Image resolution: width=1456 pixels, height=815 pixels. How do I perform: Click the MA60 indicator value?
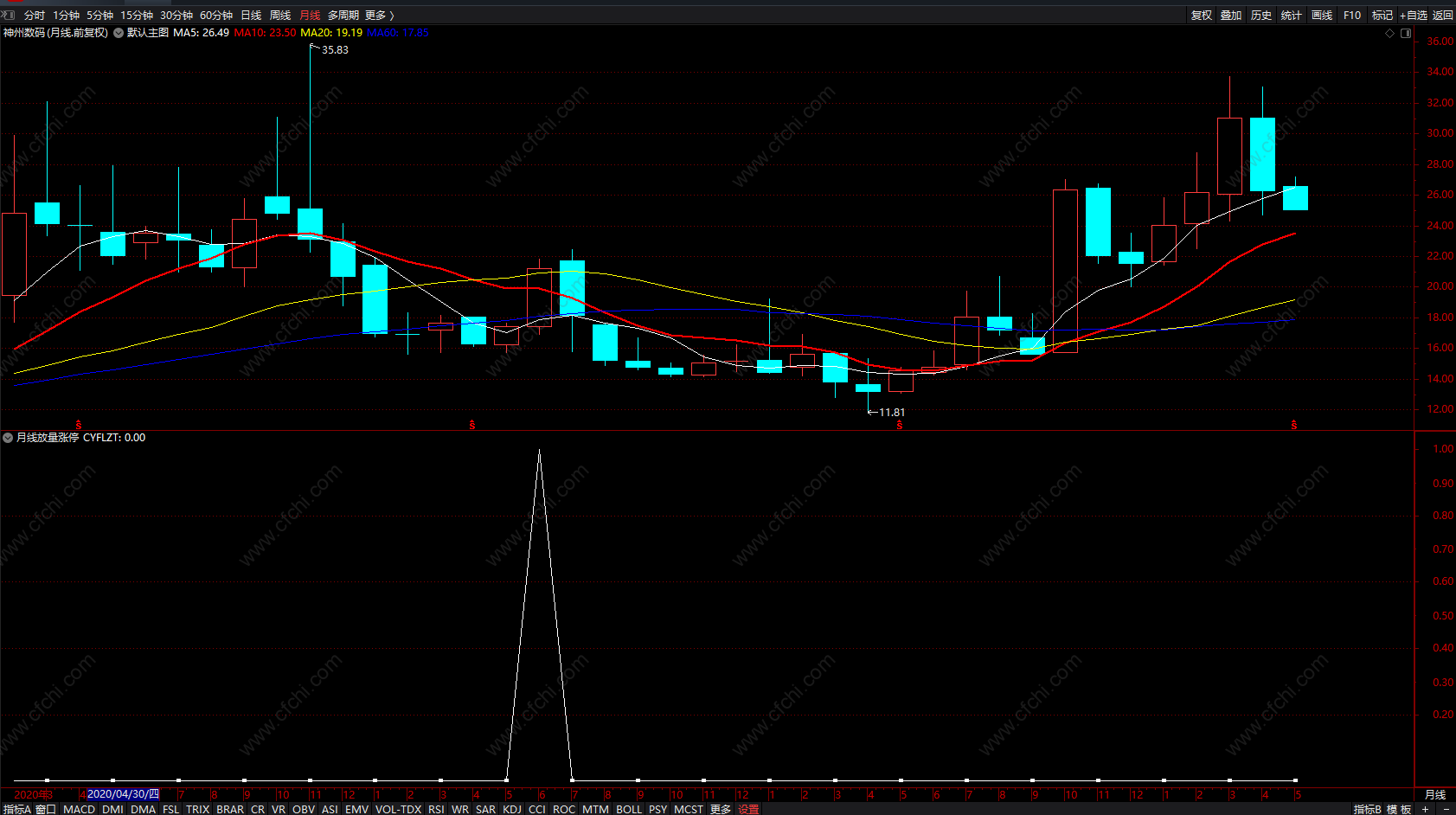(x=398, y=33)
